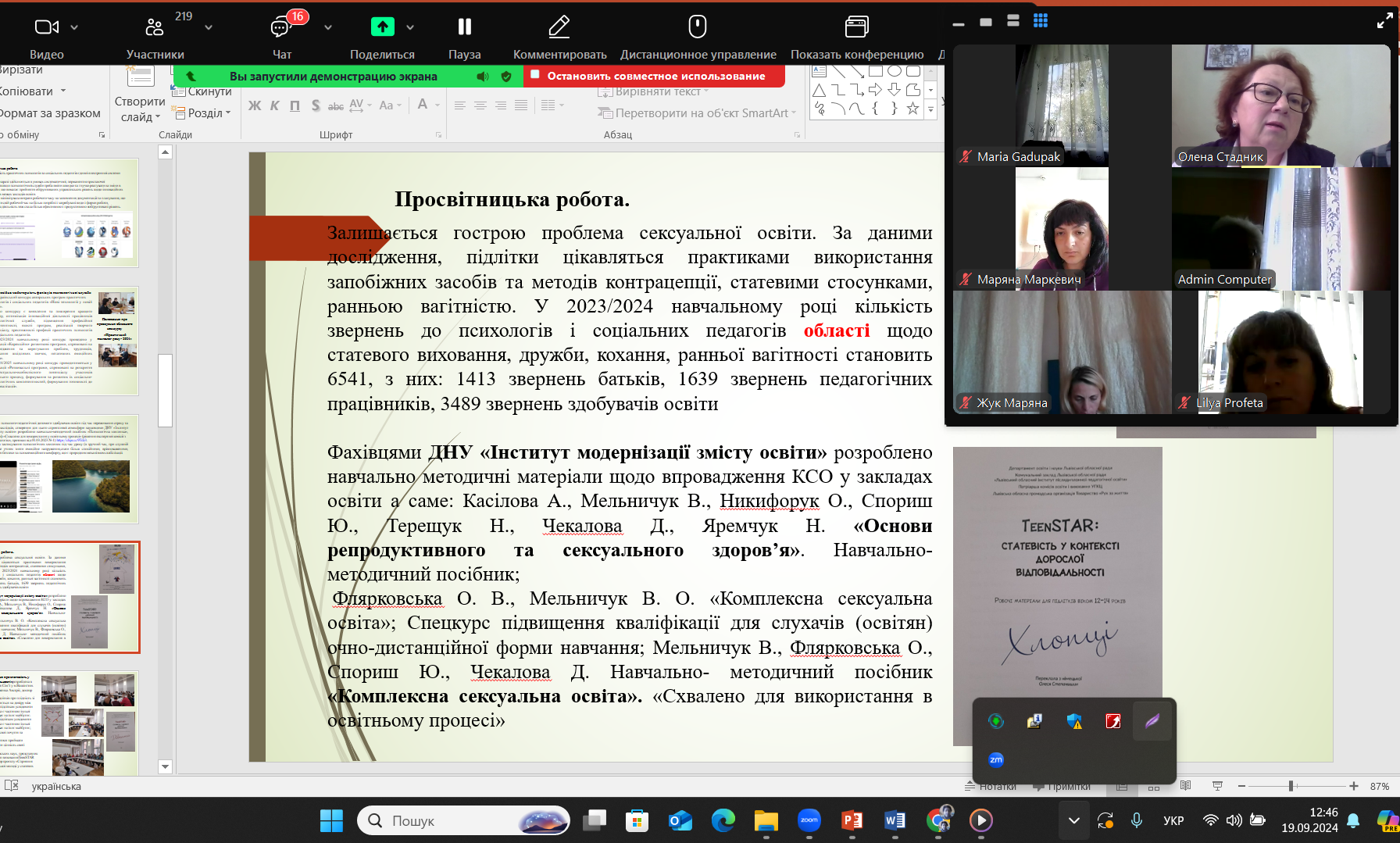Open the Zoom chat panel
The height and width of the screenshot is (843, 1400).
tap(281, 27)
